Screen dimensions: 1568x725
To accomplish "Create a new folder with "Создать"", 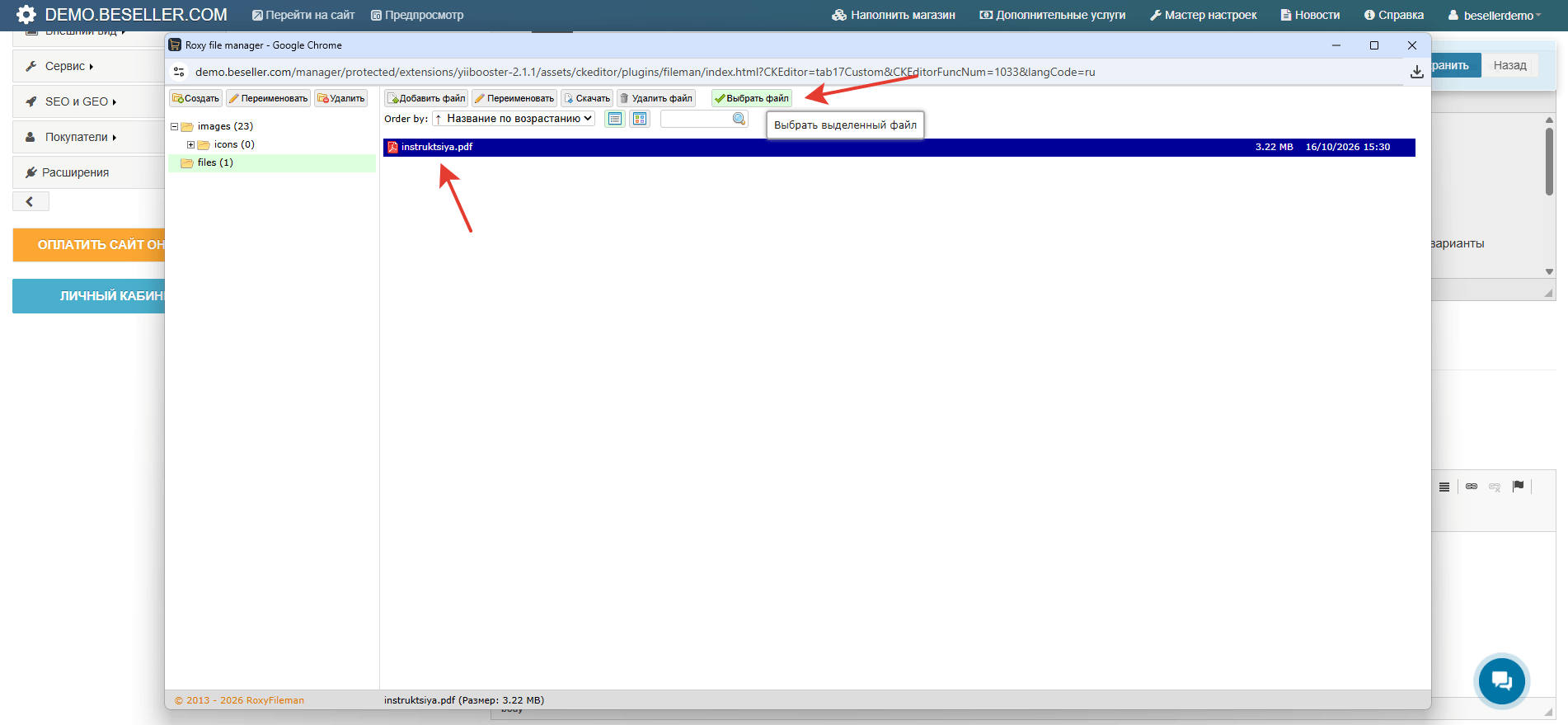I will click(x=195, y=98).
